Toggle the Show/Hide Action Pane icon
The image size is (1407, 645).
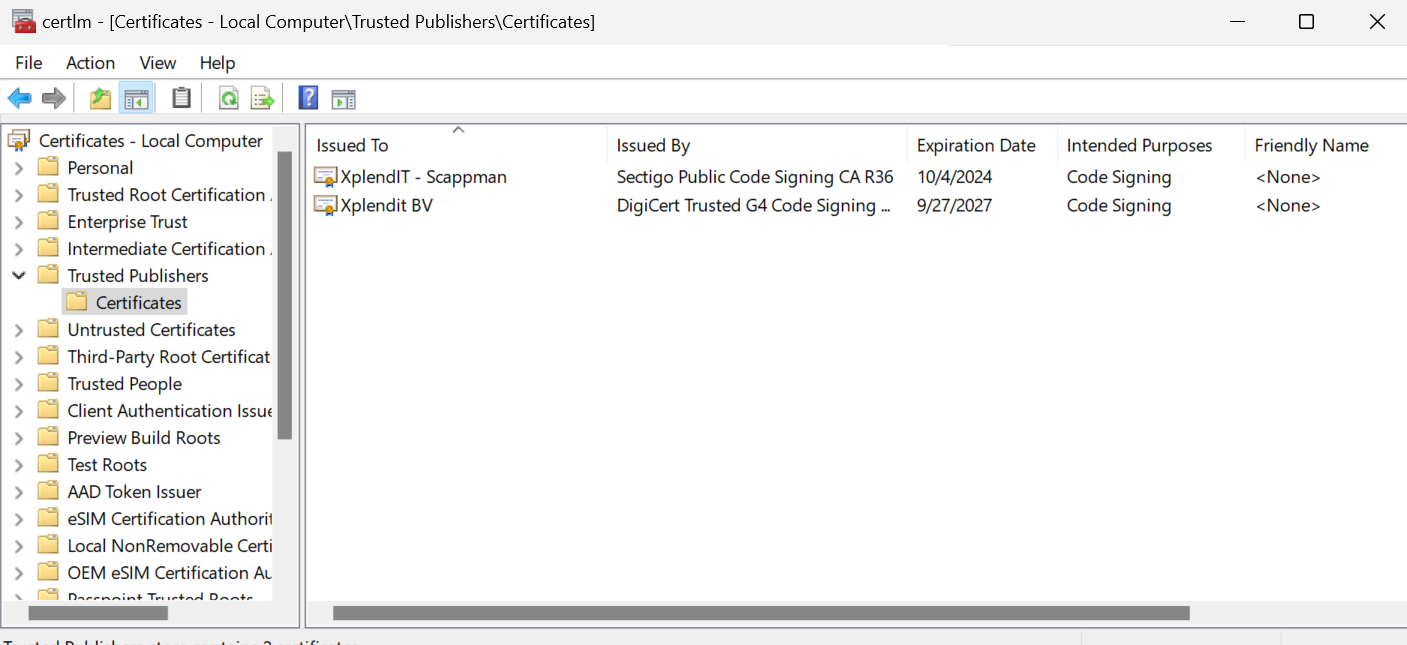pyautogui.click(x=344, y=98)
